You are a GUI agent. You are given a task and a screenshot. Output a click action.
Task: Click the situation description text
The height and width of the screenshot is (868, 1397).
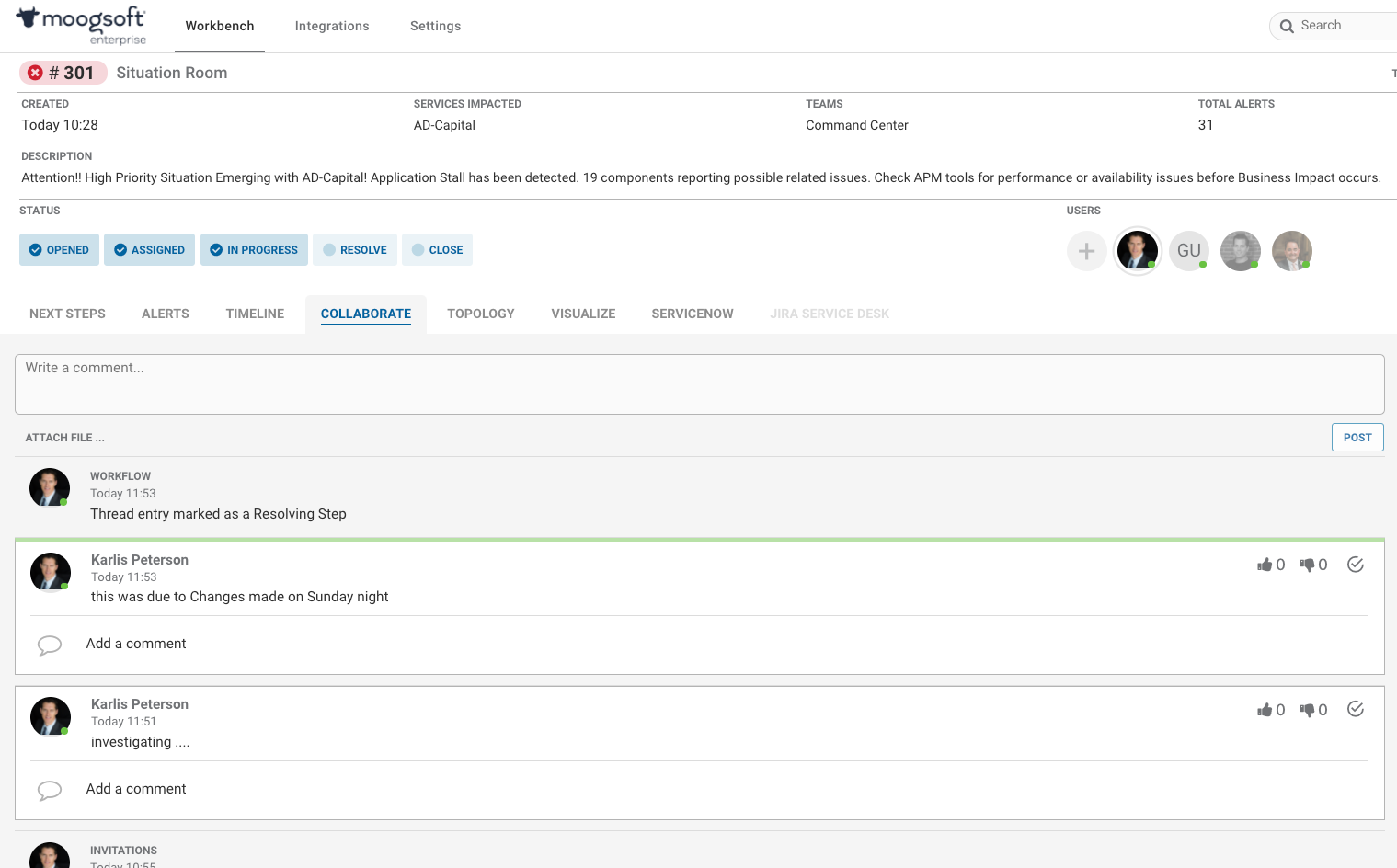(701, 177)
